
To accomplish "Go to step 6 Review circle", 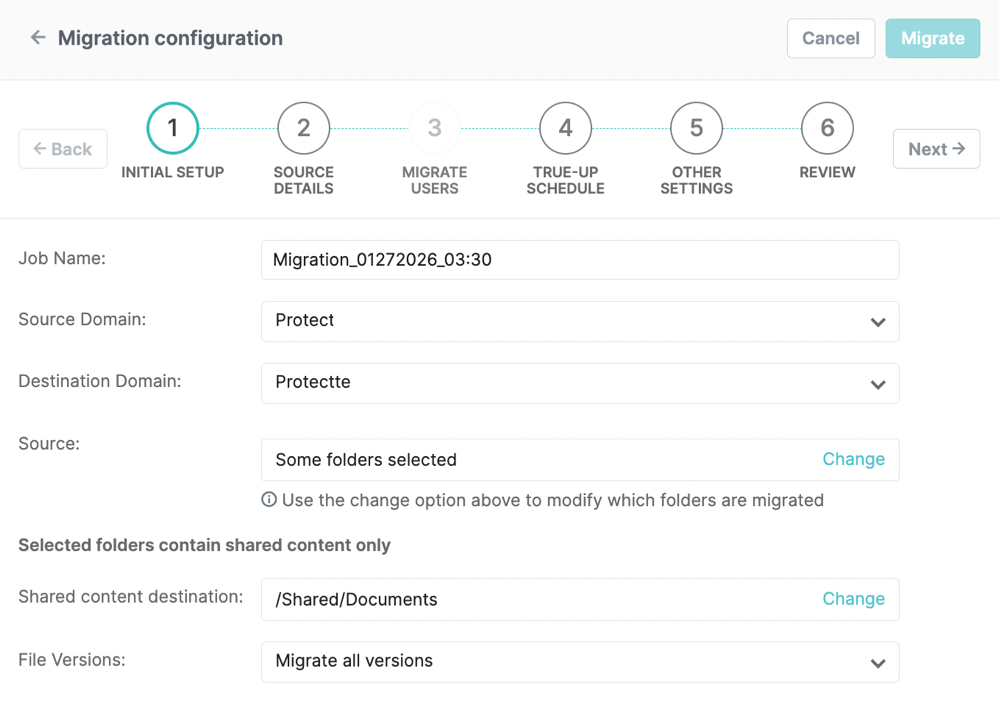I will [x=827, y=128].
